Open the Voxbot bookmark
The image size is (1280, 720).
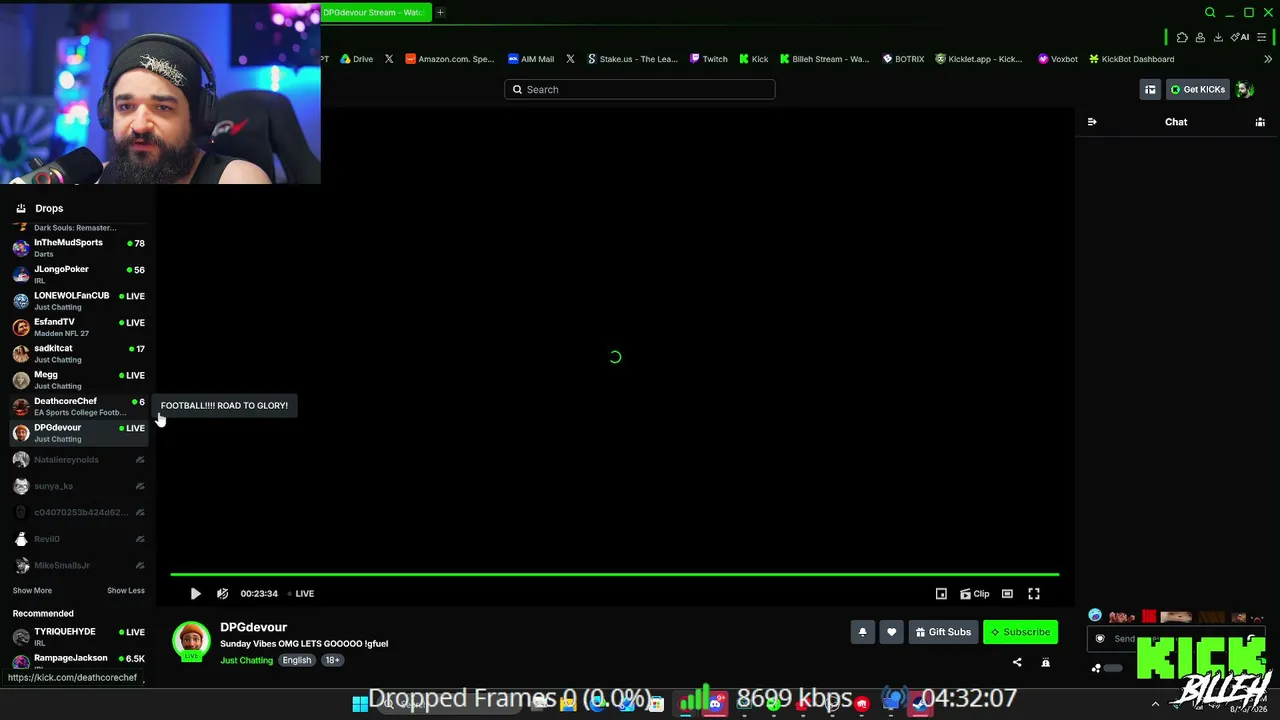click(x=1058, y=59)
